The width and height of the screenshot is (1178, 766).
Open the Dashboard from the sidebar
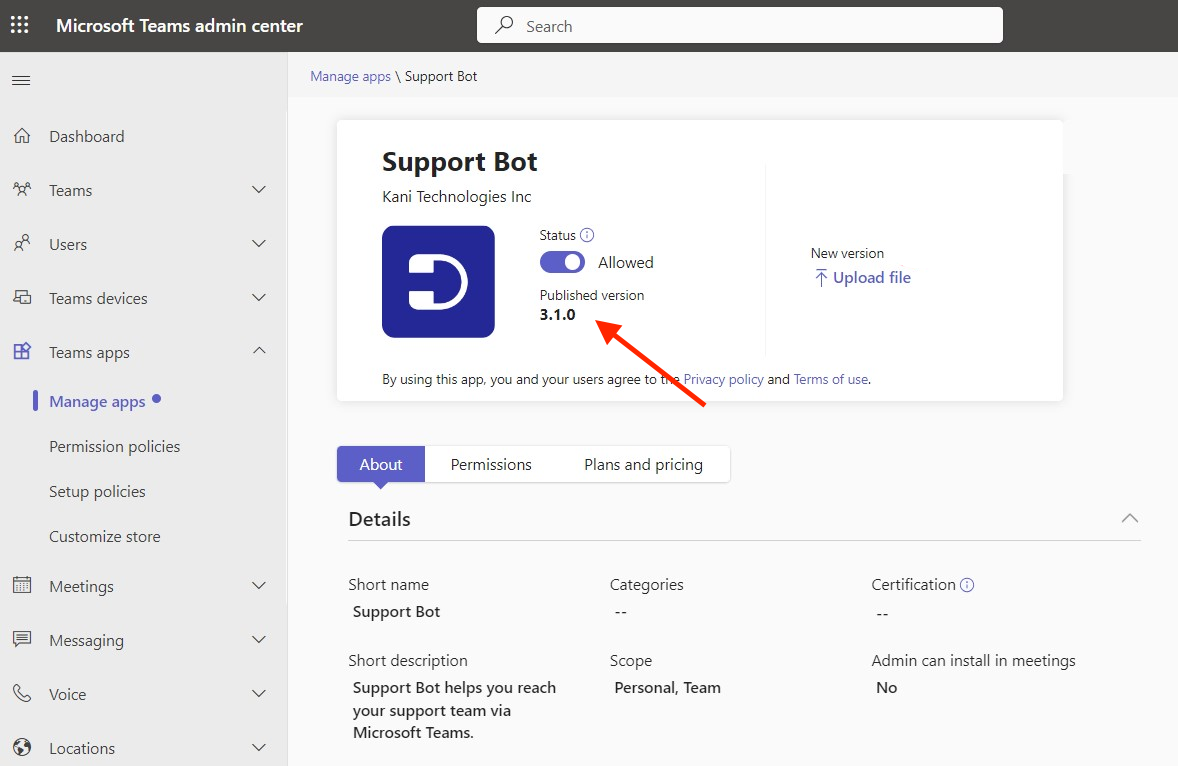point(86,136)
